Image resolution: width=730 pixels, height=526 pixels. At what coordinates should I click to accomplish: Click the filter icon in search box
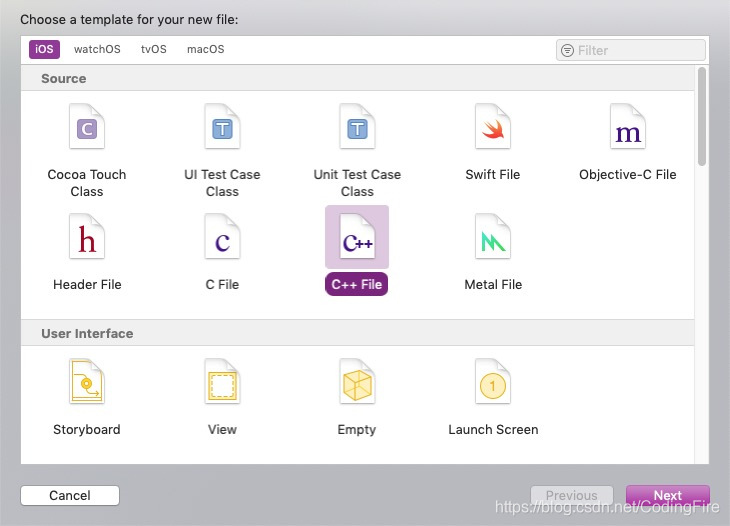click(x=567, y=50)
